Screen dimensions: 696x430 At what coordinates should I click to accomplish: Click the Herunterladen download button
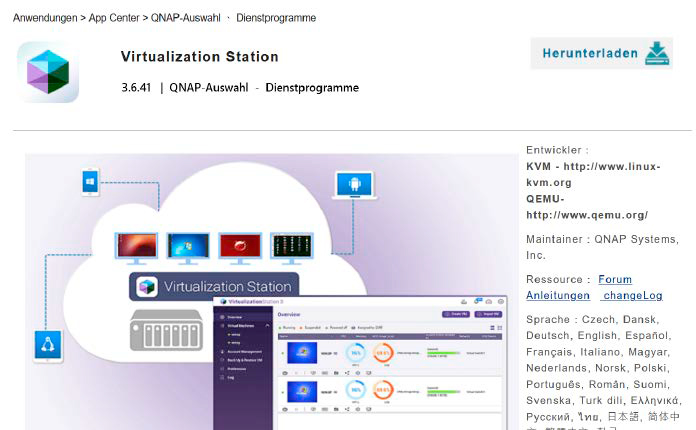[601, 54]
